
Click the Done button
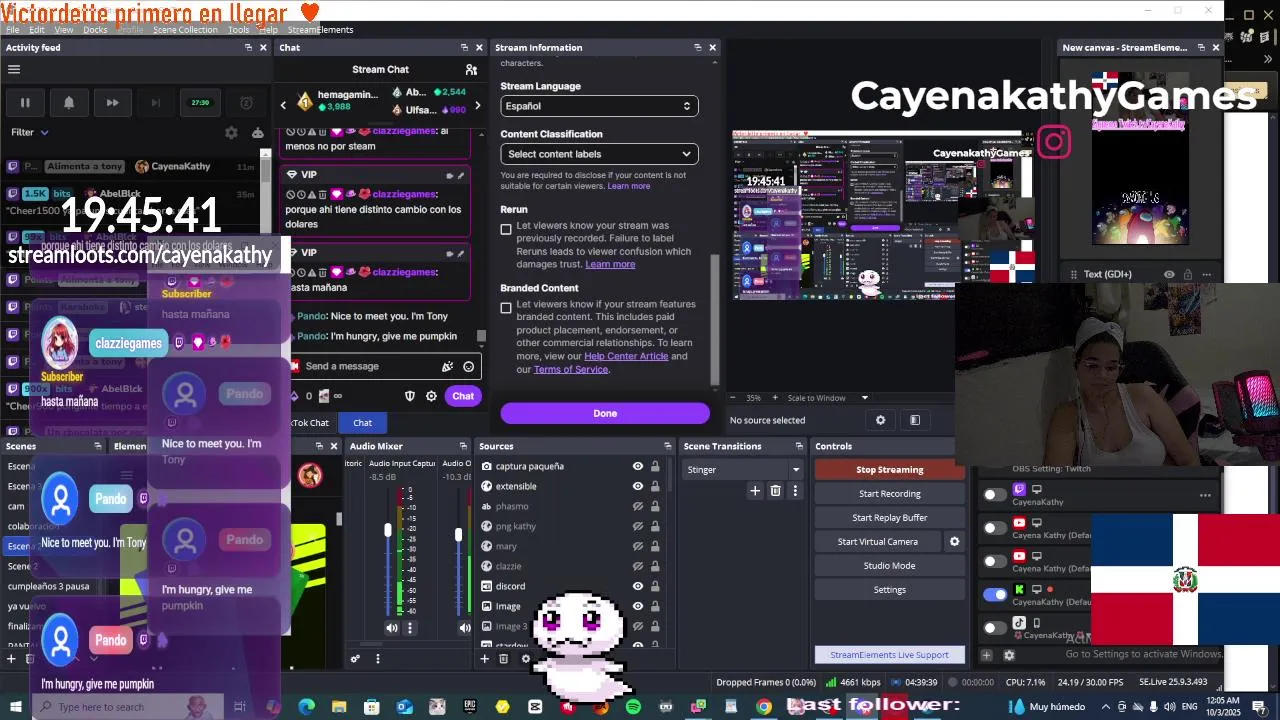click(605, 413)
